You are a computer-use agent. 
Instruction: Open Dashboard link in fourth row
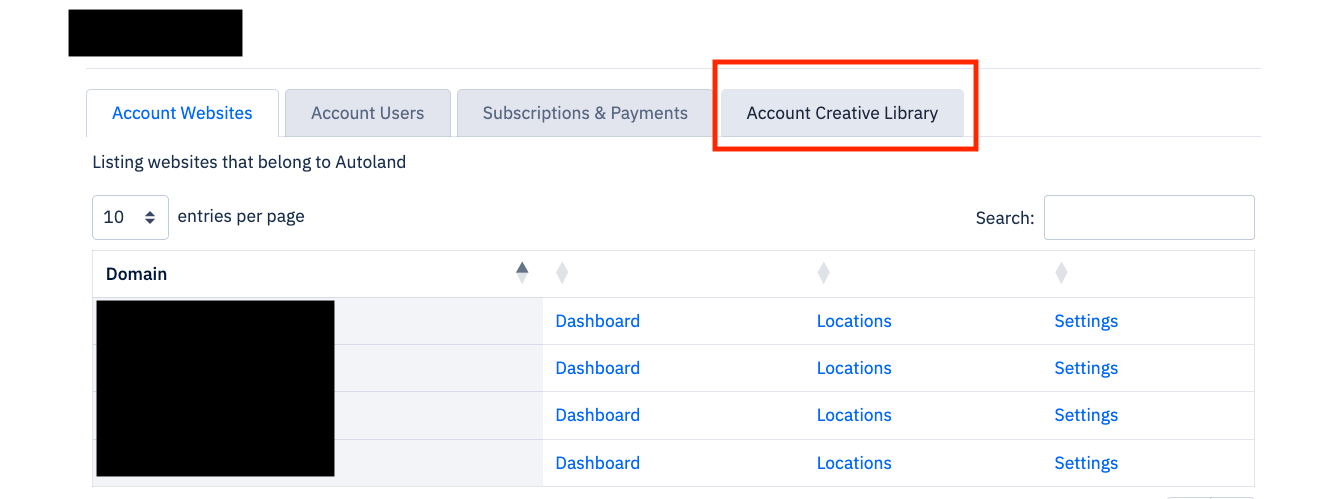[x=597, y=463]
